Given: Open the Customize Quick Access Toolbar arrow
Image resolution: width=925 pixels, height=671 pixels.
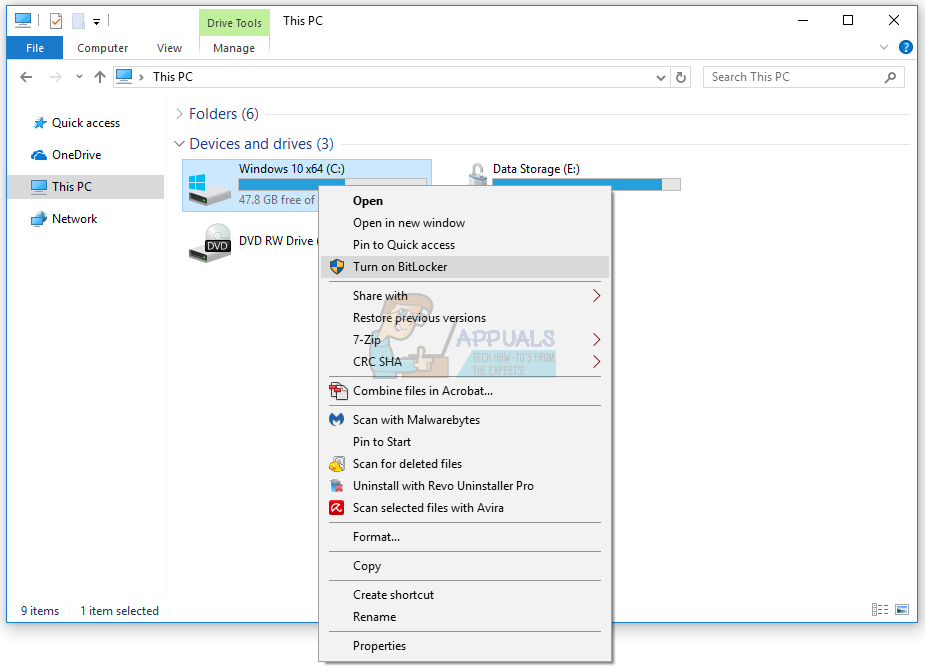Looking at the screenshot, I should [96, 22].
